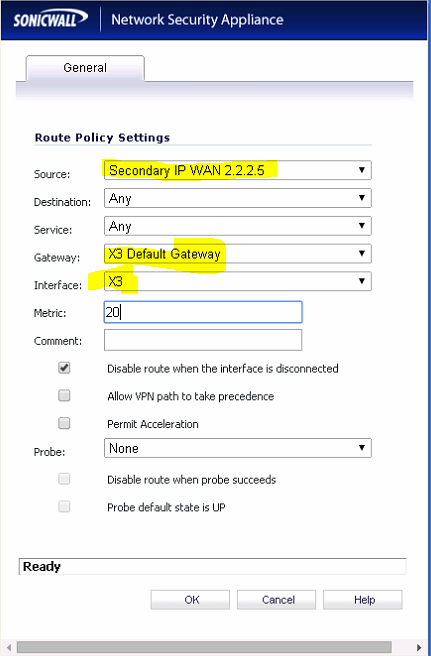Click the OK button
Screen dimensions: 431x656
pyautogui.click(x=190, y=600)
